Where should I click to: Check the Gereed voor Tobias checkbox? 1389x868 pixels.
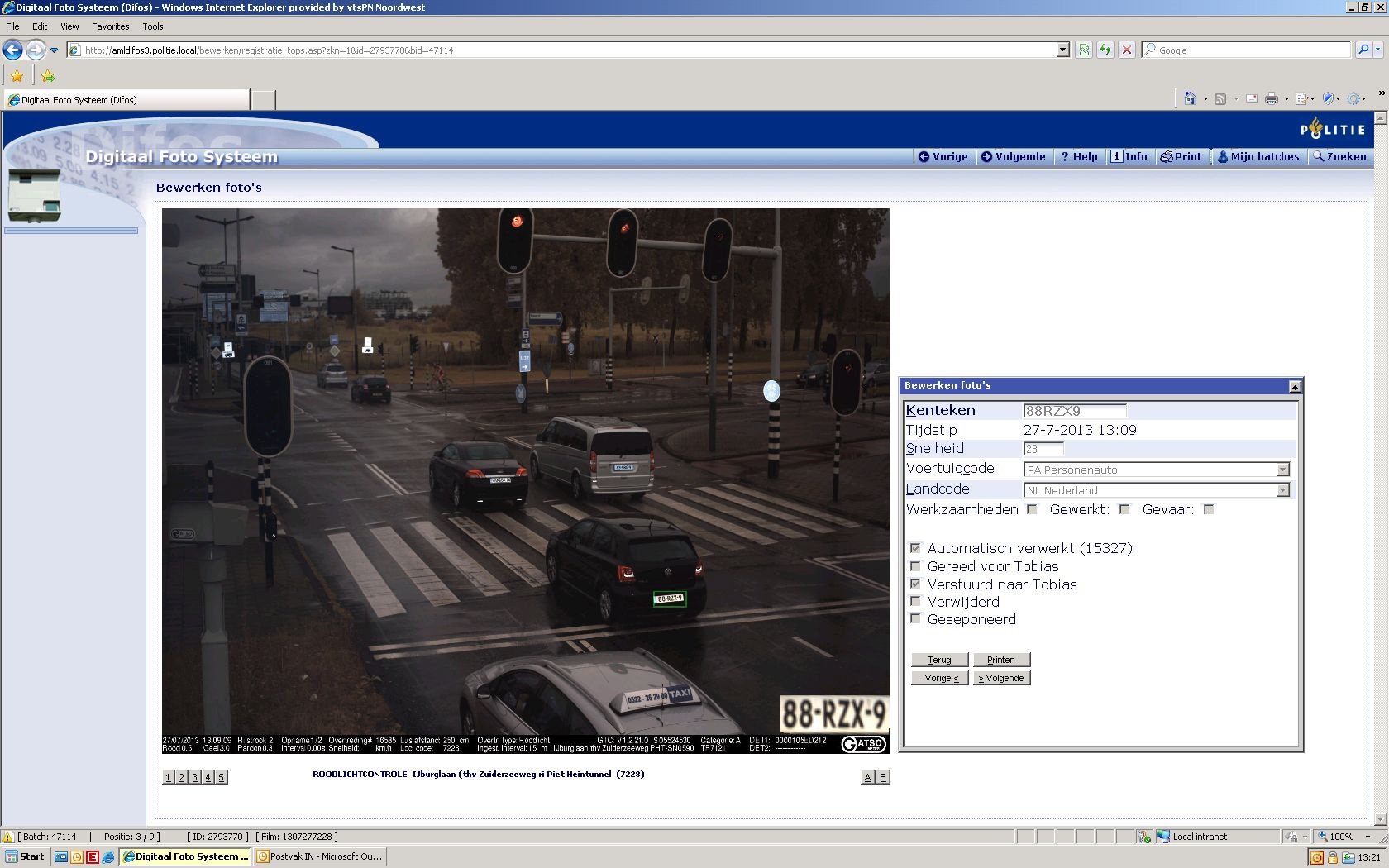pyautogui.click(x=915, y=566)
